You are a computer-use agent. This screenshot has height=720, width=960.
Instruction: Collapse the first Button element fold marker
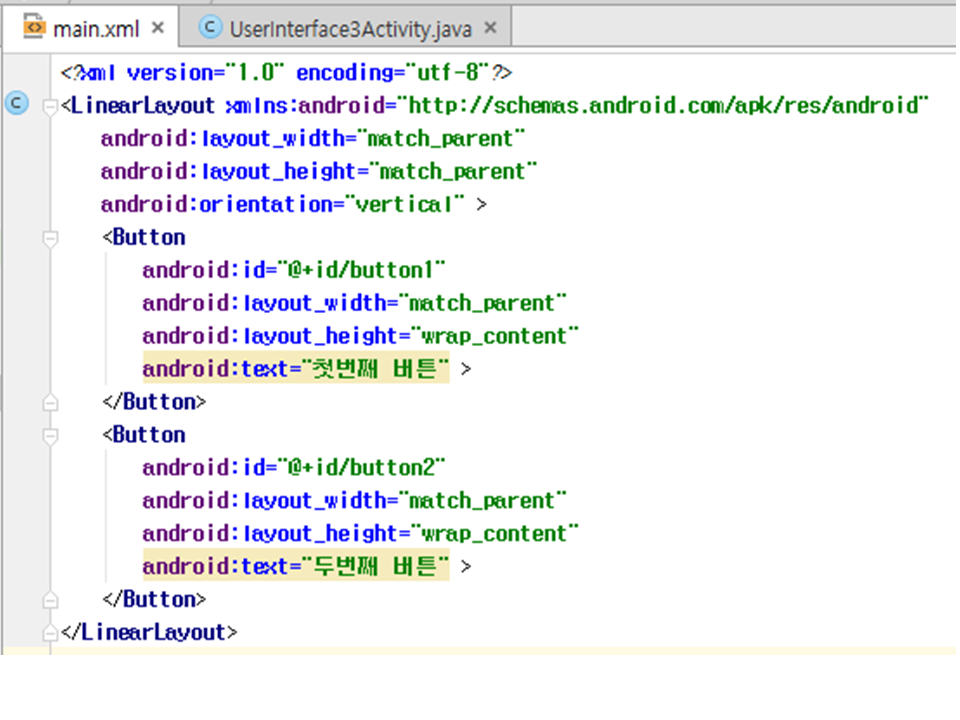[x=50, y=238]
